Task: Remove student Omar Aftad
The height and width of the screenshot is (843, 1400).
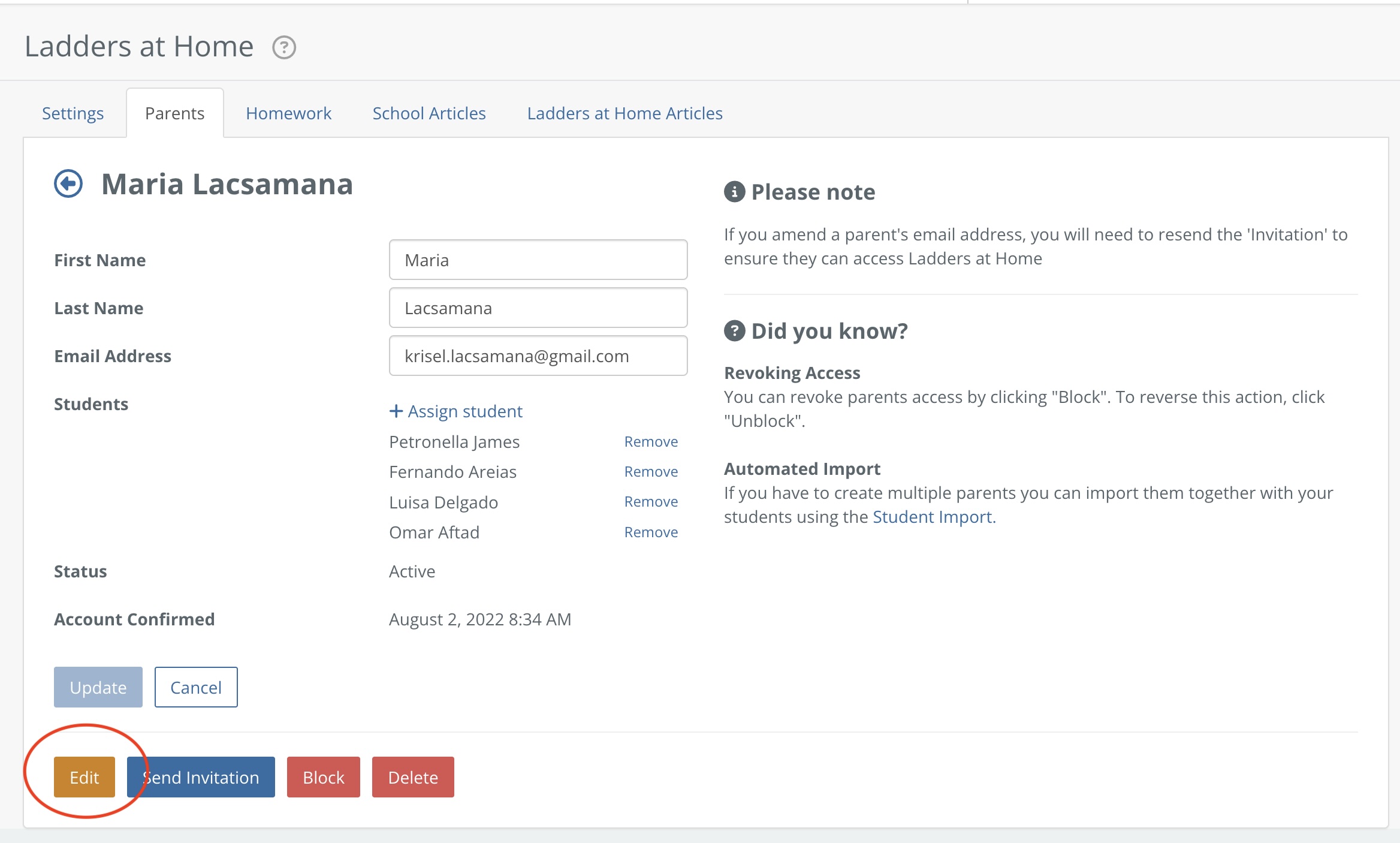Action: coord(651,532)
